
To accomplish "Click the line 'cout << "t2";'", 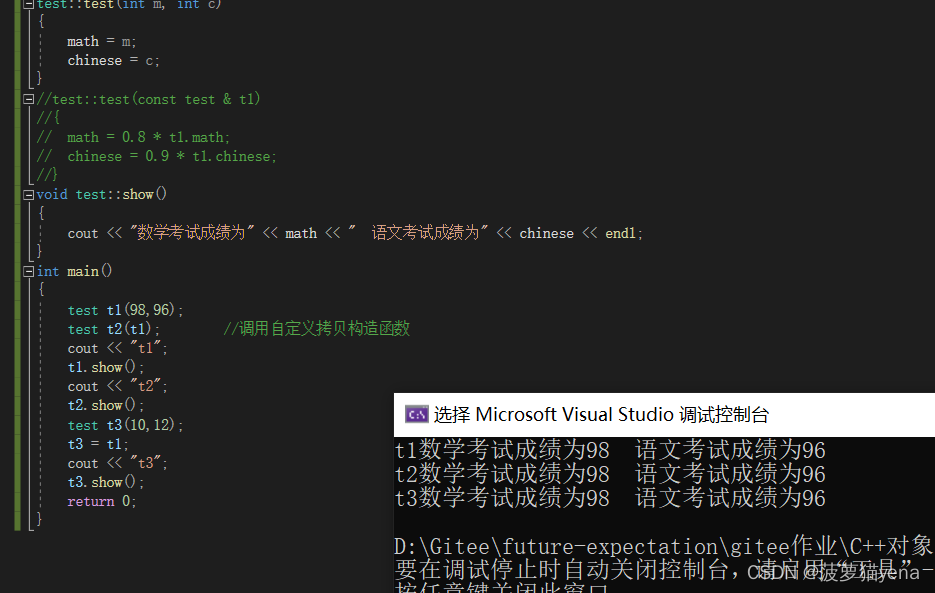I will (117, 386).
